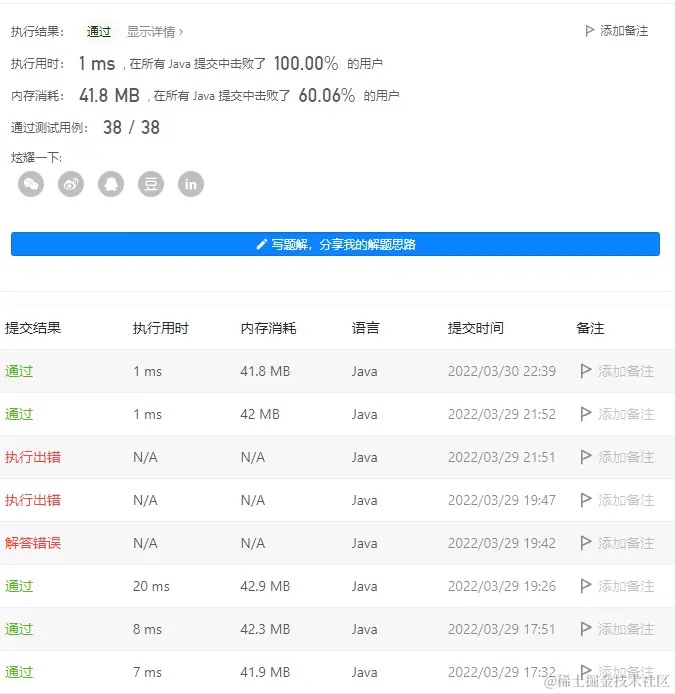
Task: Click the 42 MB memory cell
Action: click(x=260, y=414)
